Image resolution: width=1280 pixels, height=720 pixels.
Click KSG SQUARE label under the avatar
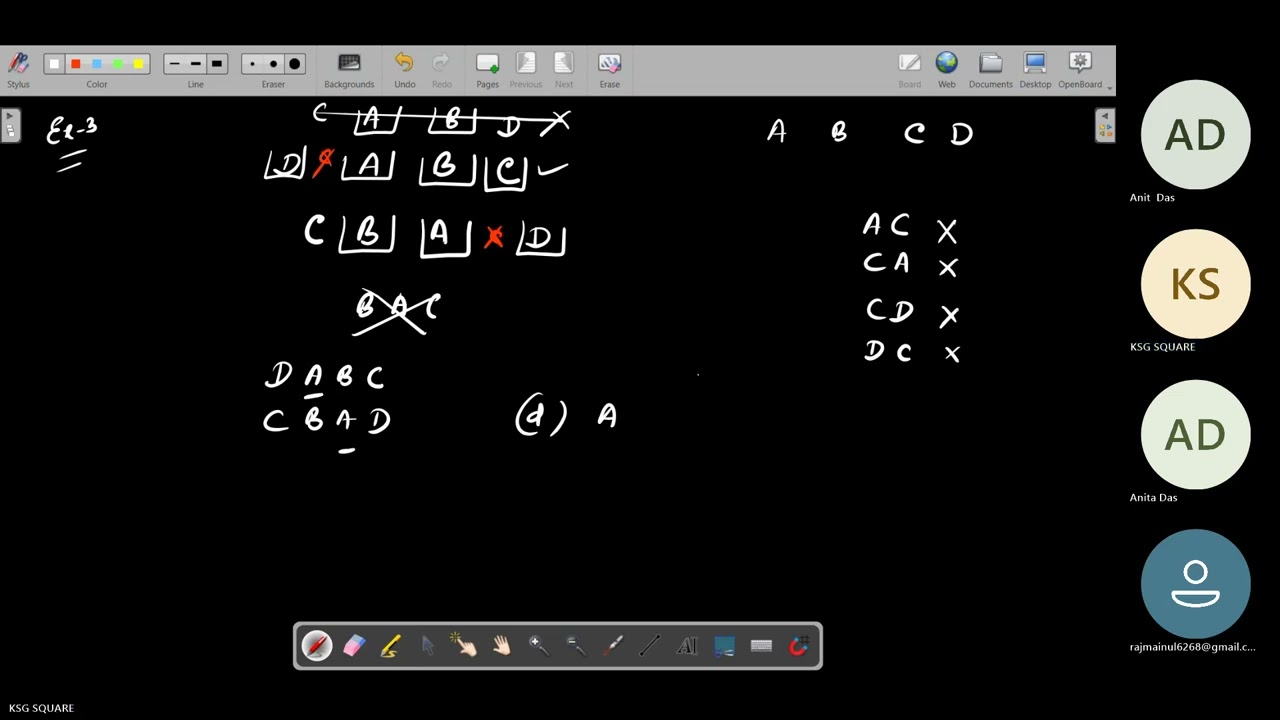1162,347
